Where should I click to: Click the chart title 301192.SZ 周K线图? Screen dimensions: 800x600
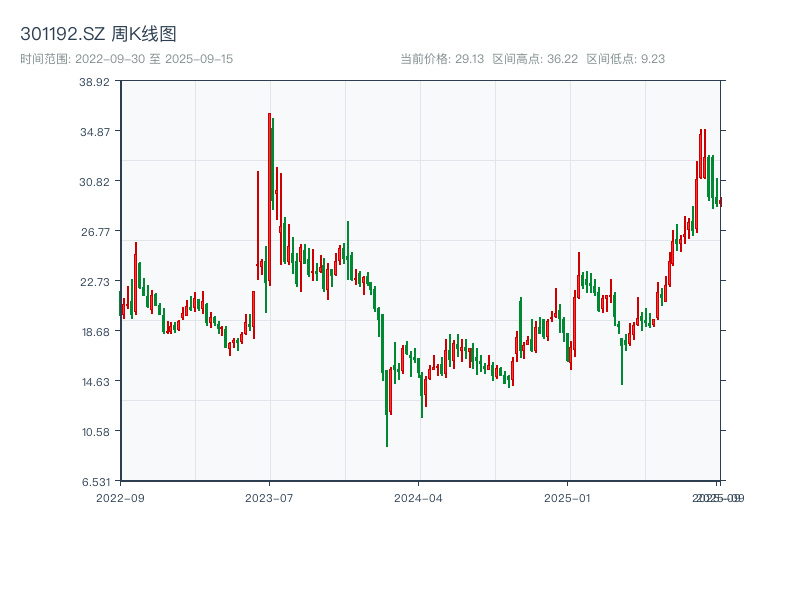[x=98, y=34]
